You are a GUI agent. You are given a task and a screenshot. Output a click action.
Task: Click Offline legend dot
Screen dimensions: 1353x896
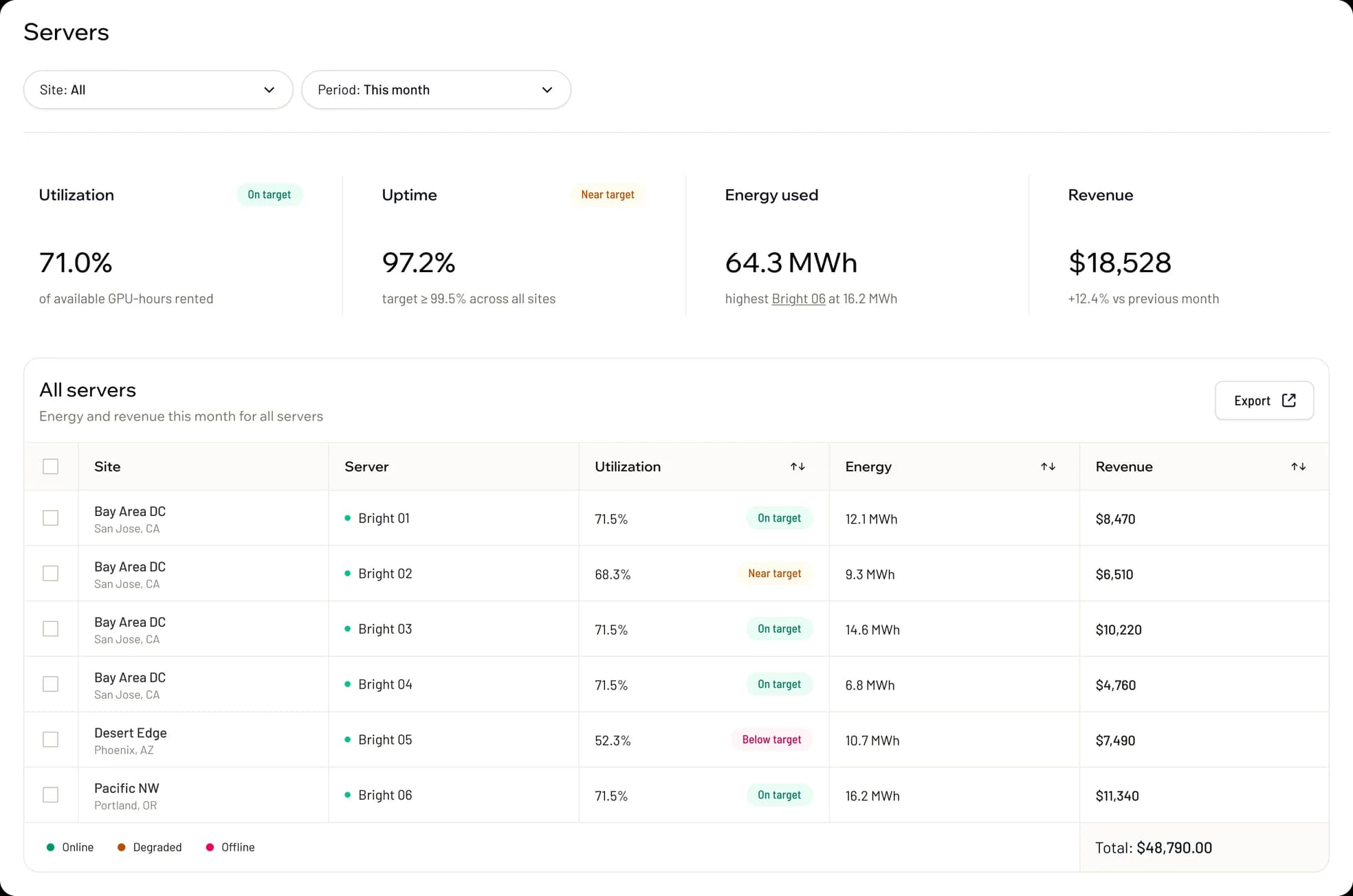(x=210, y=847)
